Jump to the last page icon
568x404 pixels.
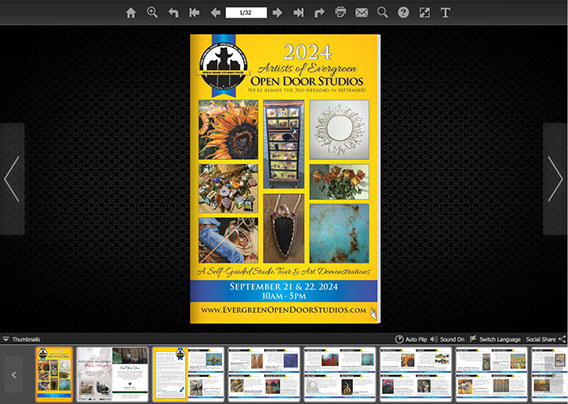298,13
